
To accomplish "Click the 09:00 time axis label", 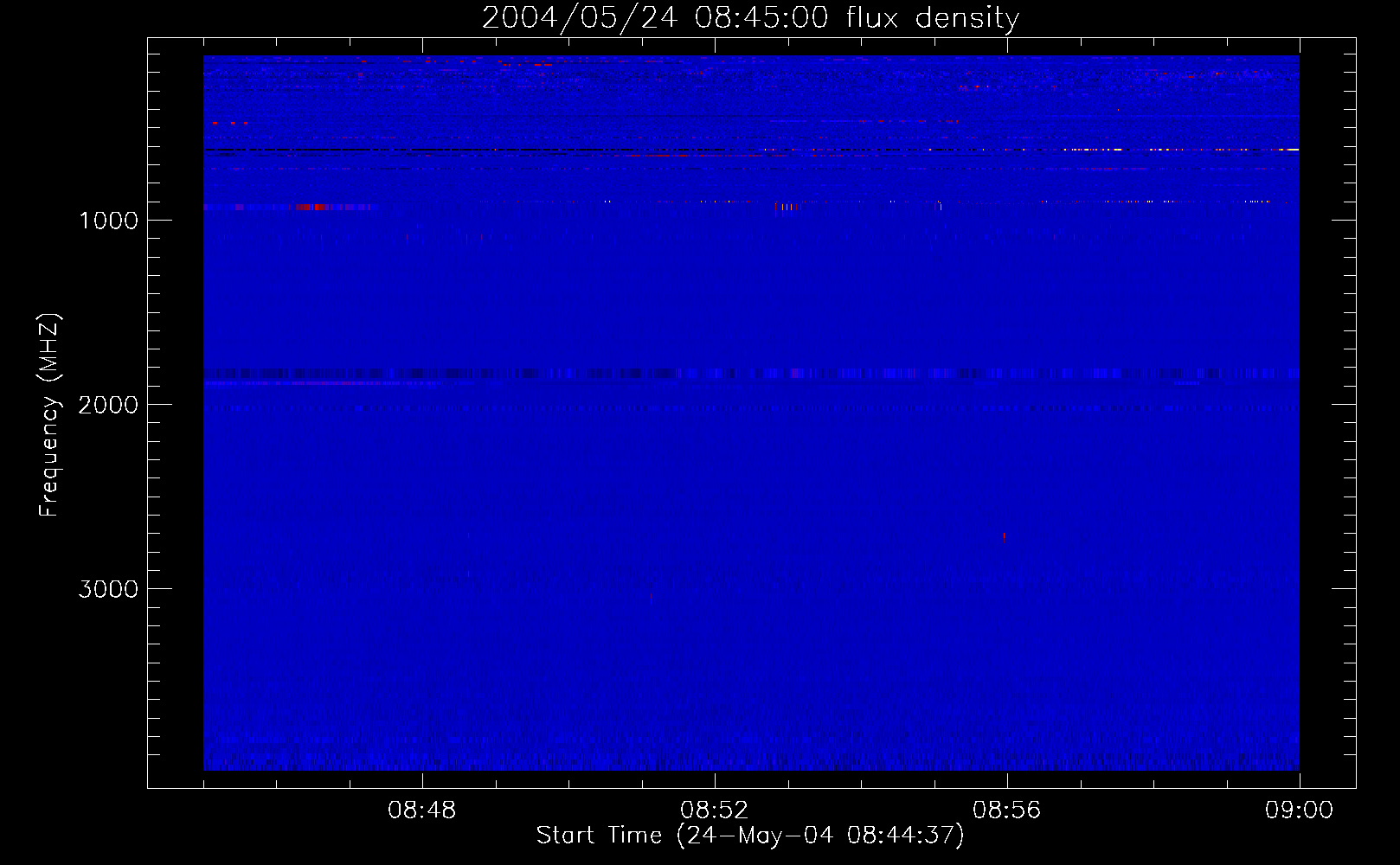I will click(x=1300, y=811).
